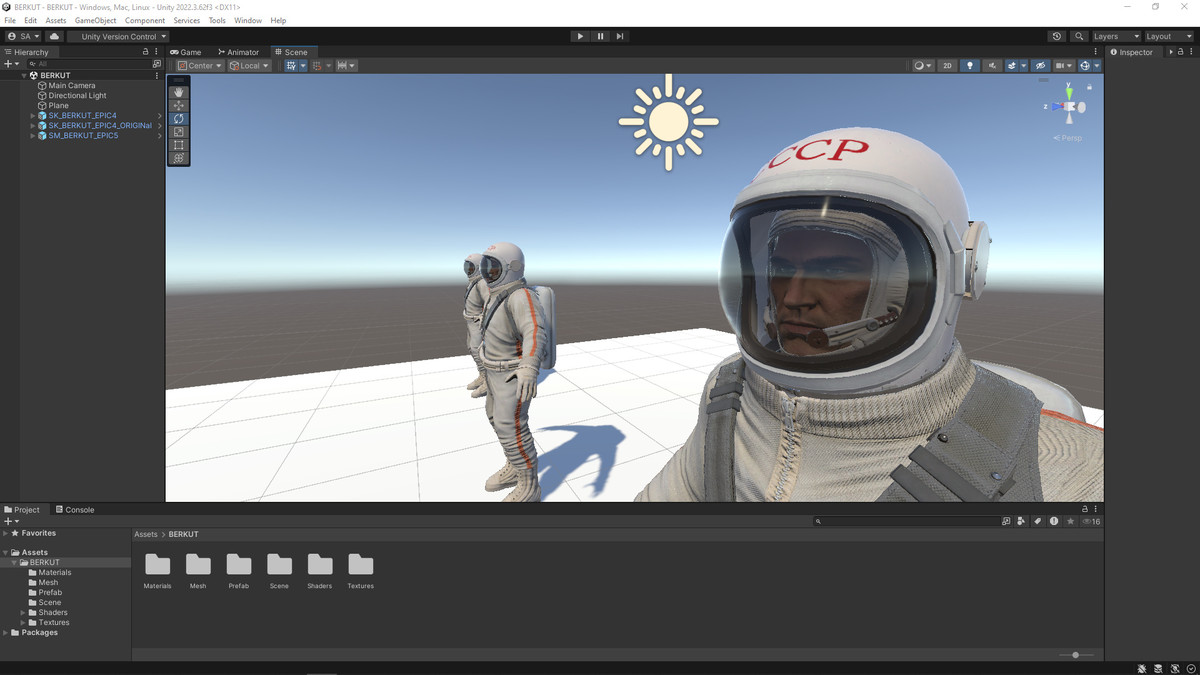The height and width of the screenshot is (675, 1200).
Task: Select the Hand view tool
Action: (179, 92)
